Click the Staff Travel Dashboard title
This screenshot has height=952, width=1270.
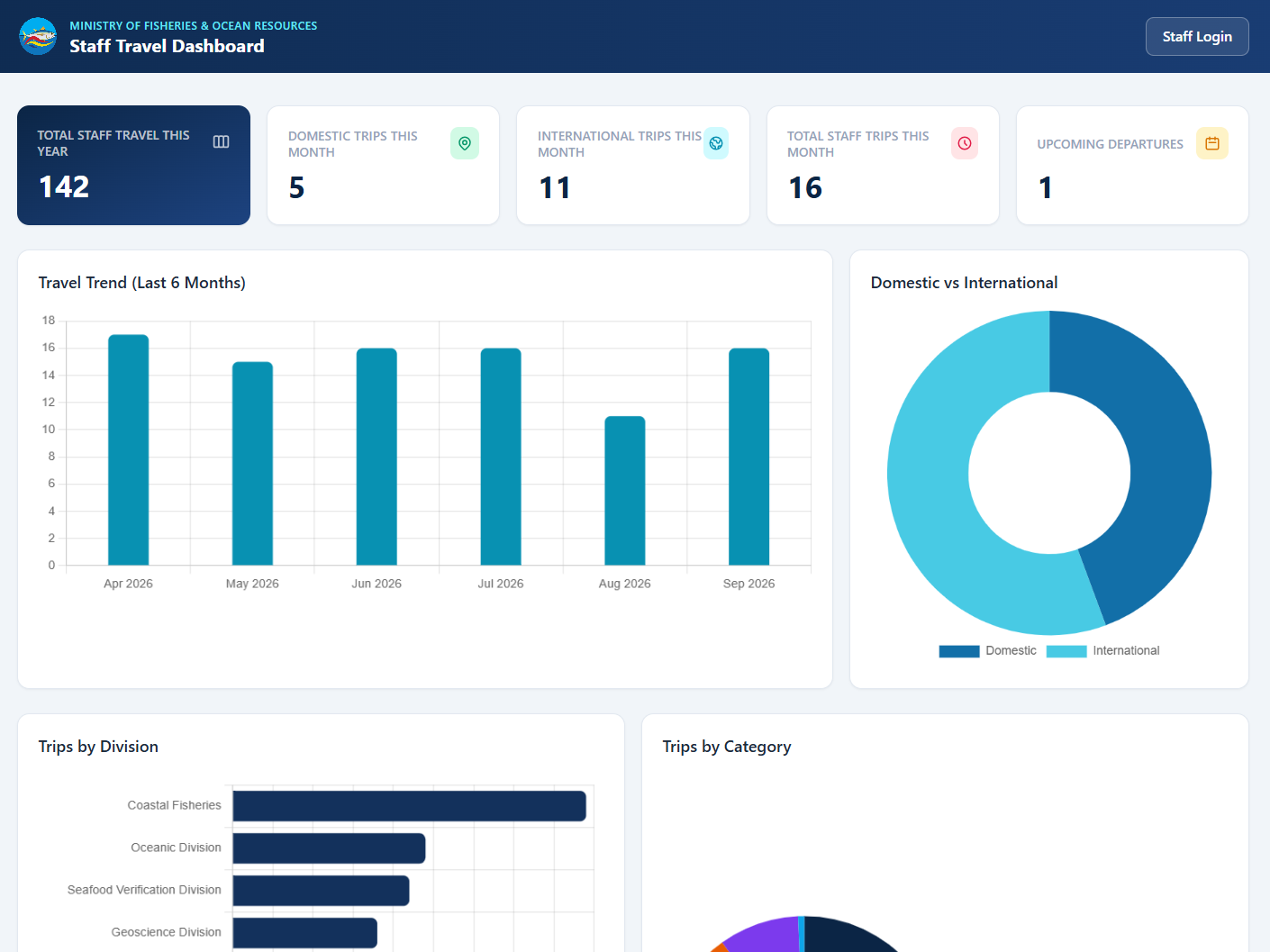pos(167,46)
